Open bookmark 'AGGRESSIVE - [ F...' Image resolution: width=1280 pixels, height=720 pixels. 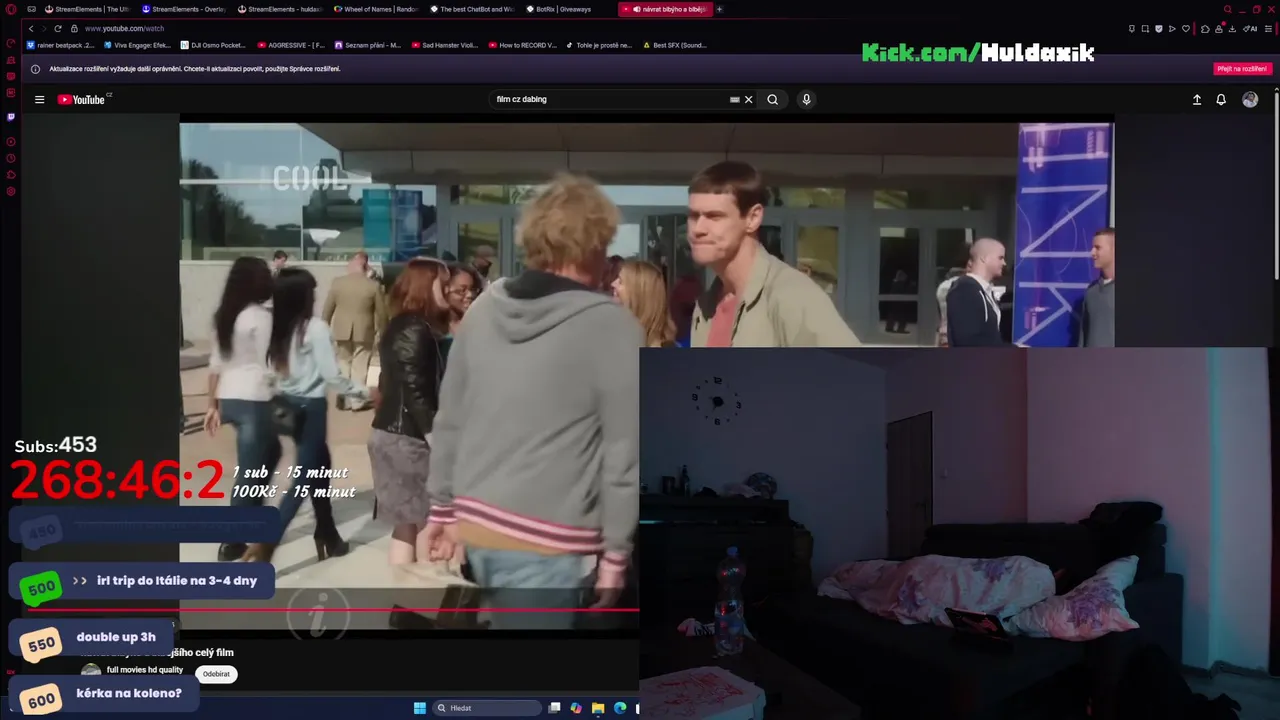pyautogui.click(x=291, y=45)
